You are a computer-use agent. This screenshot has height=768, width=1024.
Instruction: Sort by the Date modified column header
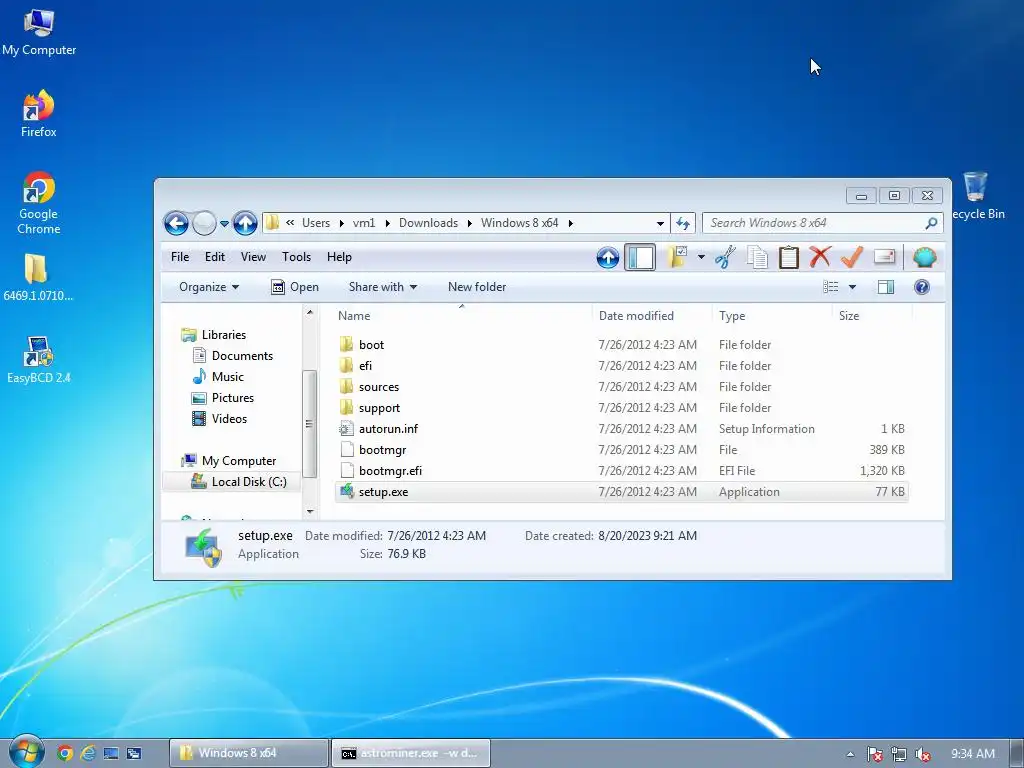pyautogui.click(x=652, y=316)
